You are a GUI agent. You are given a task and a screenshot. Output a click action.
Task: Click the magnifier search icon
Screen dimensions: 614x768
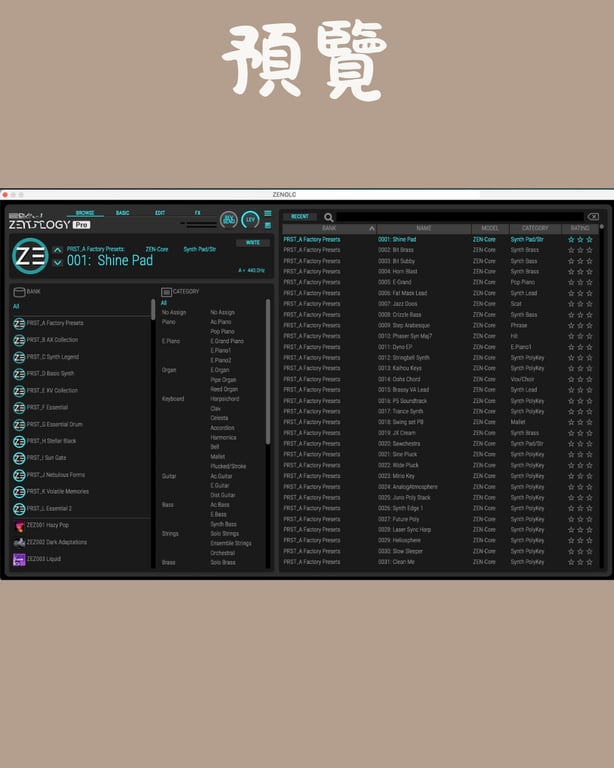pyautogui.click(x=329, y=217)
